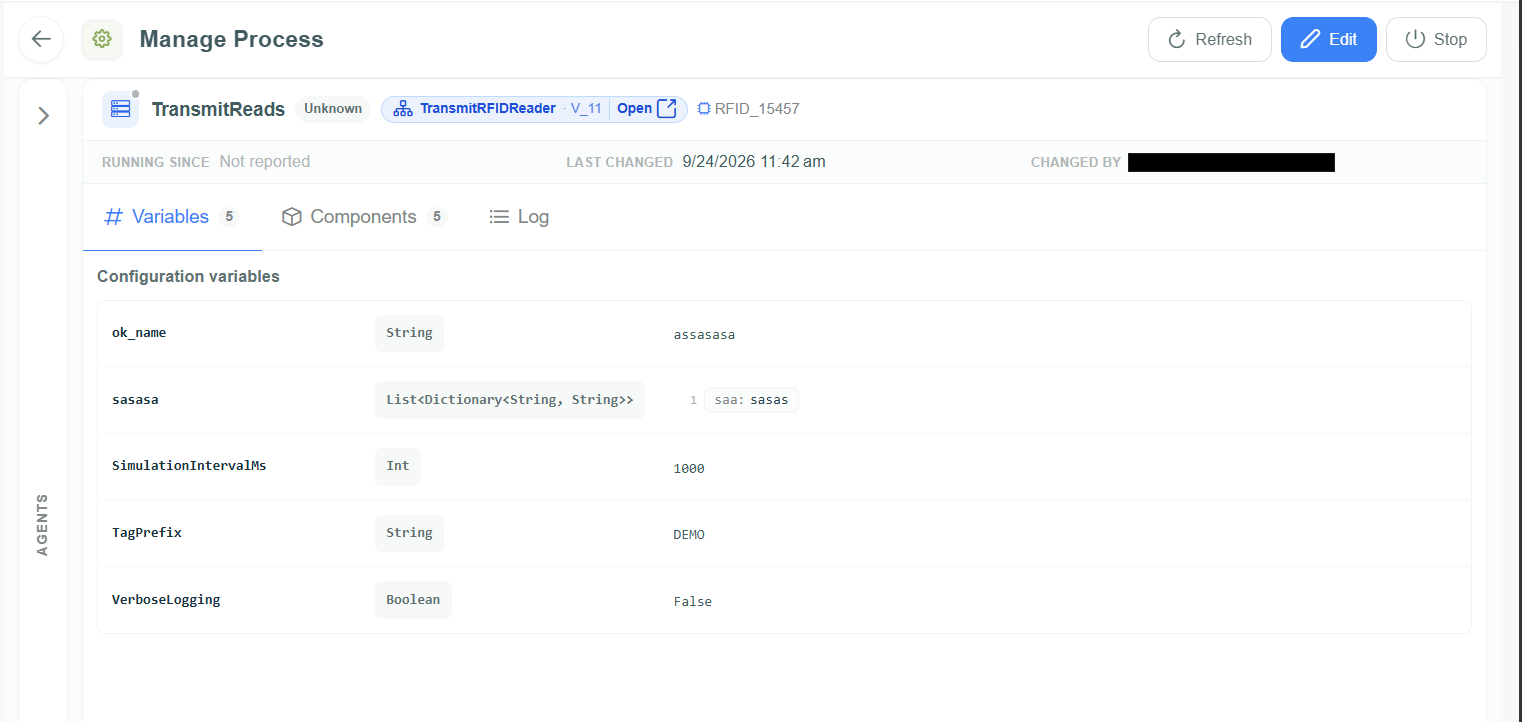This screenshot has height=722, width=1522.
Task: Click the SimulationIntervalMs variable name
Action: pyautogui.click(x=189, y=466)
